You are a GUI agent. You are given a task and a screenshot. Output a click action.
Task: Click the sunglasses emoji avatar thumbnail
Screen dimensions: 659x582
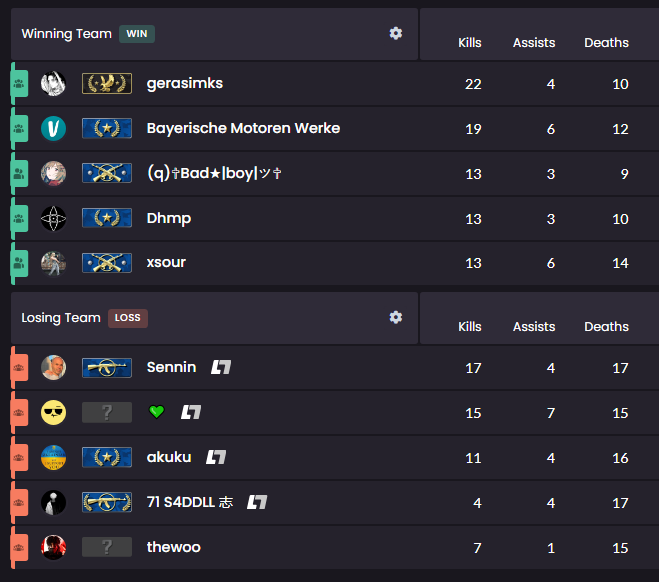pyautogui.click(x=53, y=412)
